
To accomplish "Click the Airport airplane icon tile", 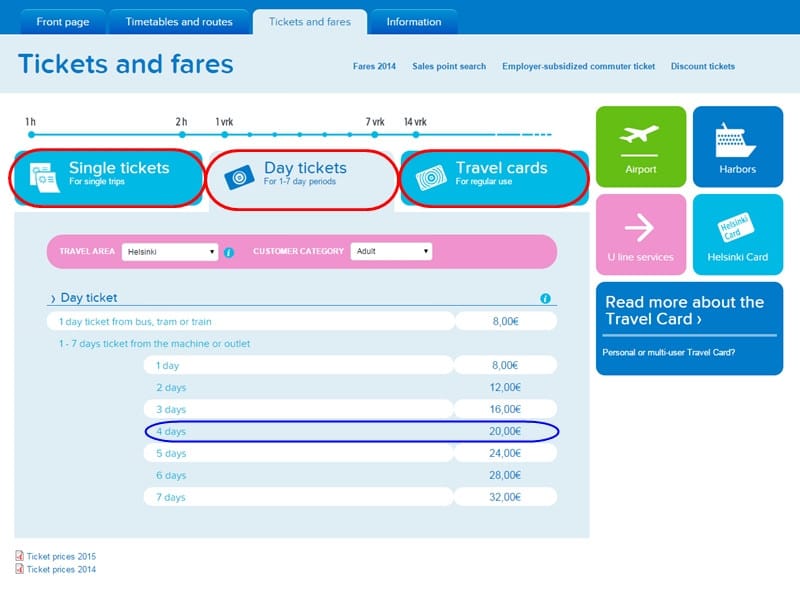I will tap(641, 146).
